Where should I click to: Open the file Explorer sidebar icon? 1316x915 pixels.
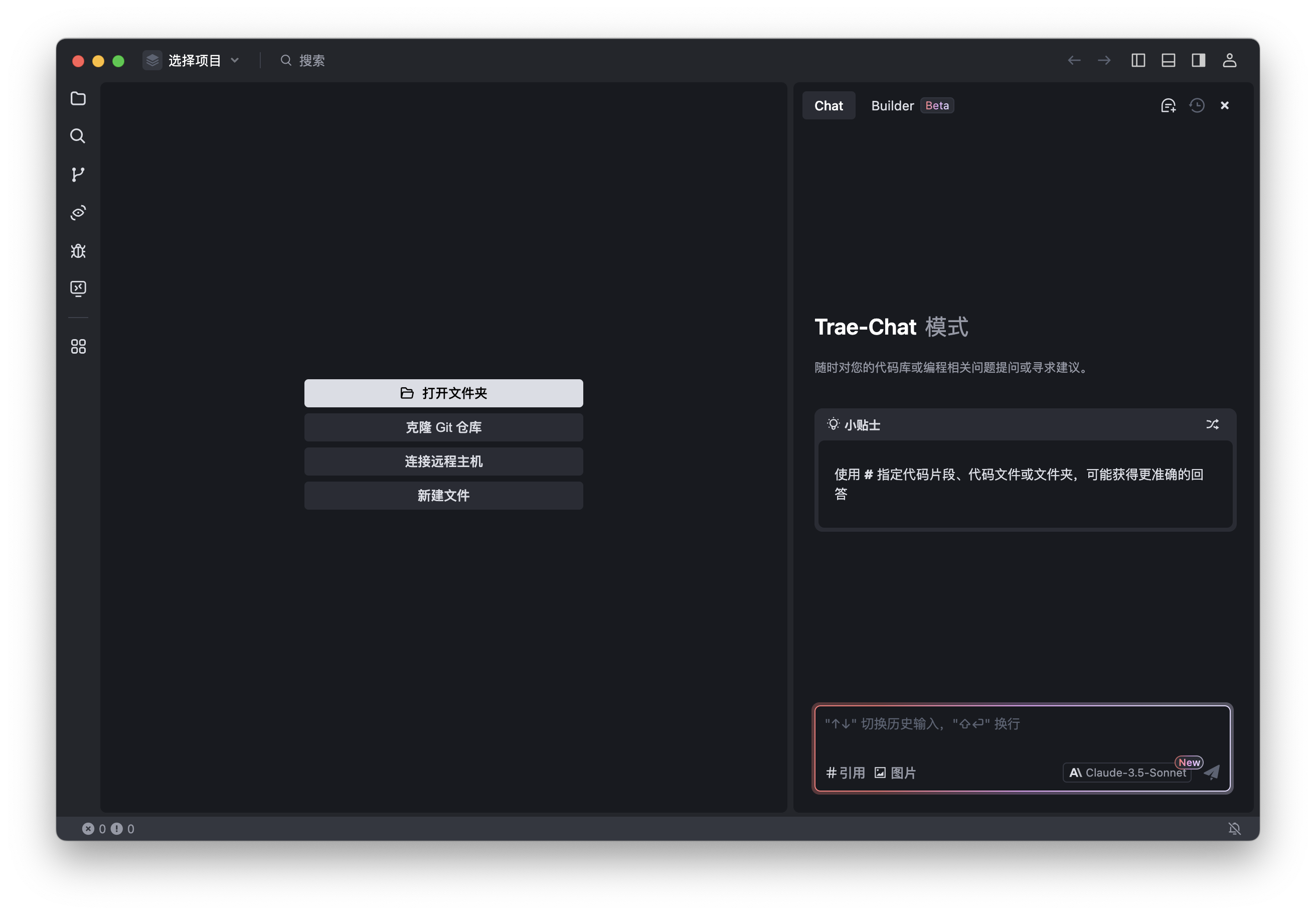tap(78, 99)
